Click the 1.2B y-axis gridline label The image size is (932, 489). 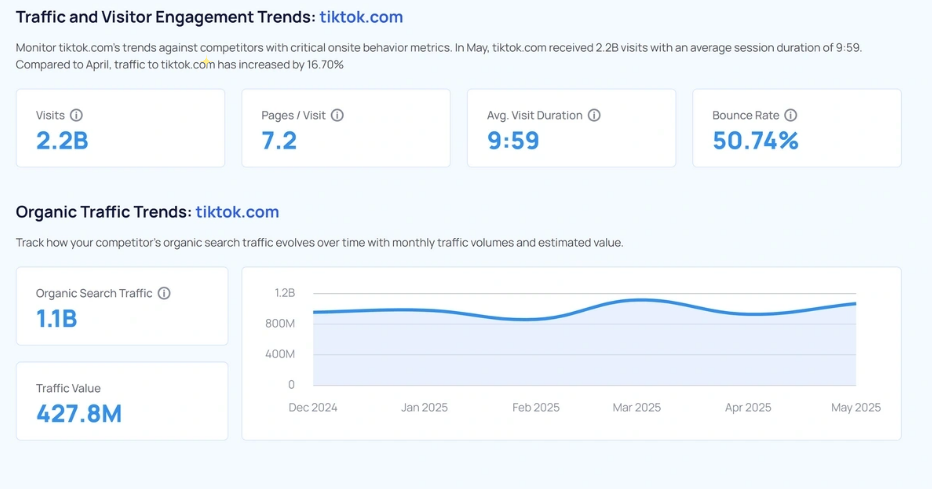pos(284,293)
